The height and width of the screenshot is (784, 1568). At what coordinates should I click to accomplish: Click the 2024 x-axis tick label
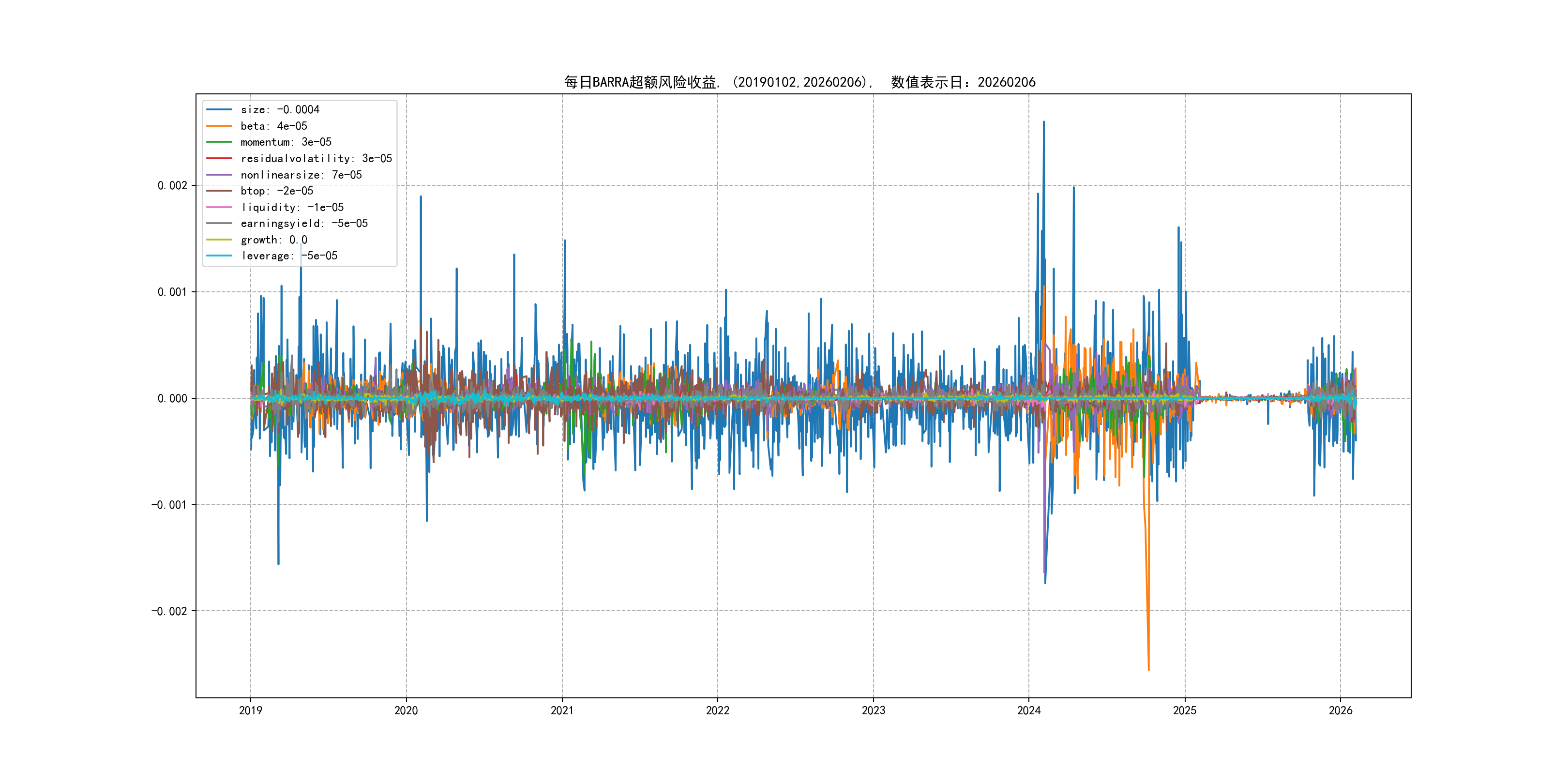[x=1029, y=710]
